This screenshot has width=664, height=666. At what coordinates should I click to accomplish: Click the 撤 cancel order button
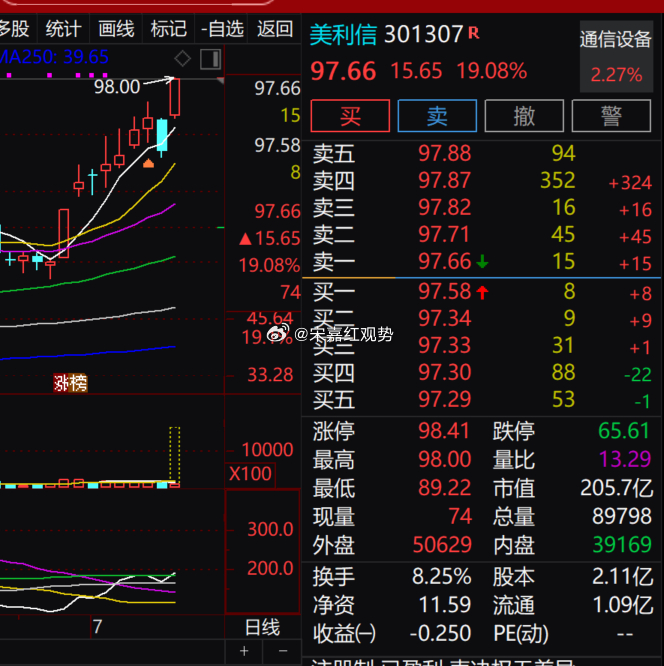point(524,116)
